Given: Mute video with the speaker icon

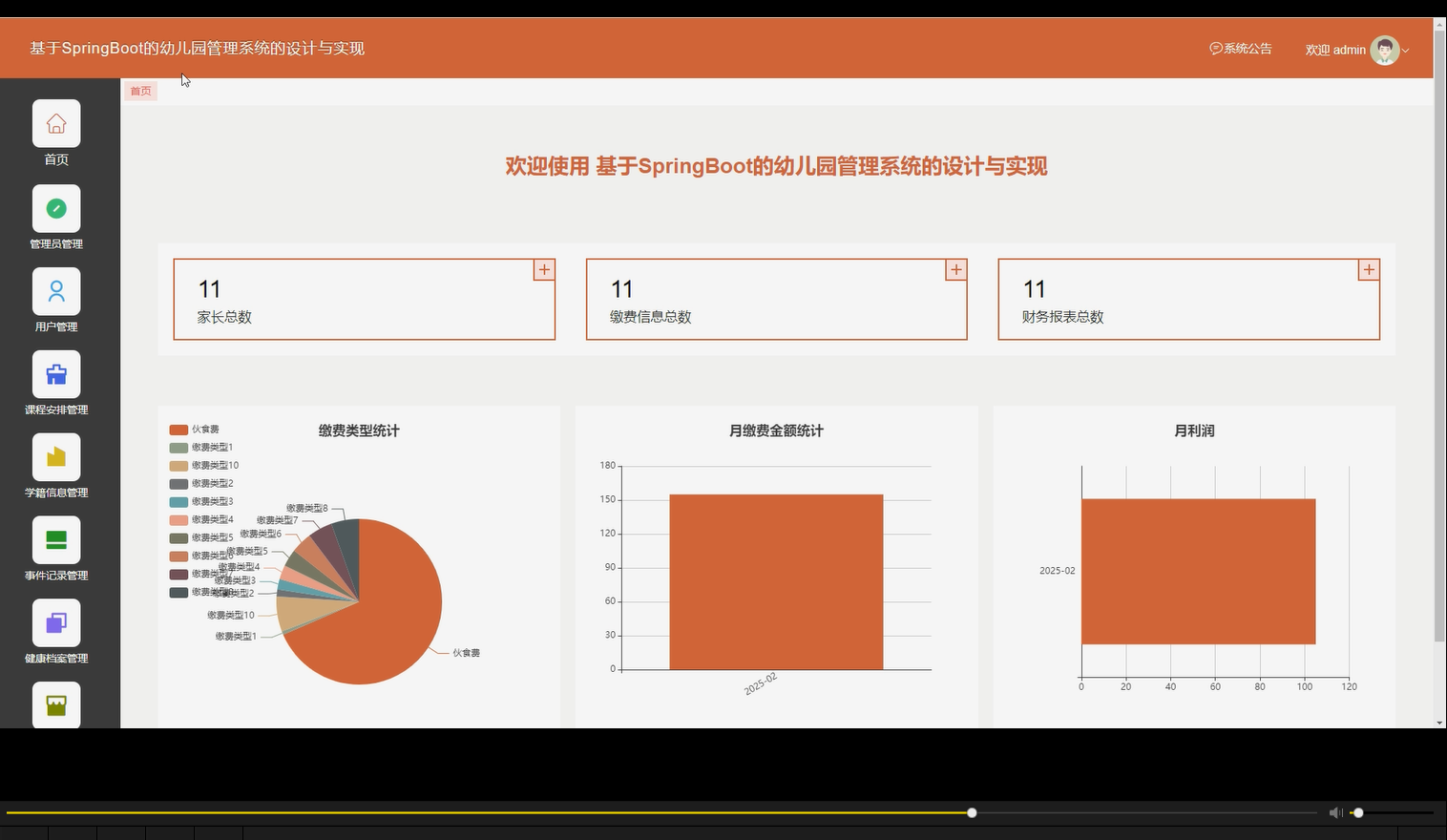Looking at the screenshot, I should pos(1335,812).
